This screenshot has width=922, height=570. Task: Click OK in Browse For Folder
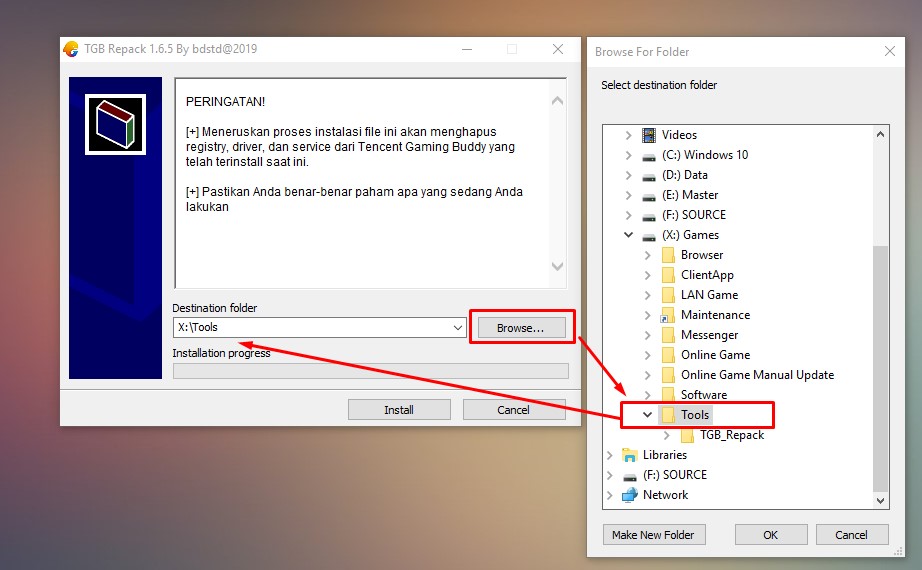coord(771,535)
